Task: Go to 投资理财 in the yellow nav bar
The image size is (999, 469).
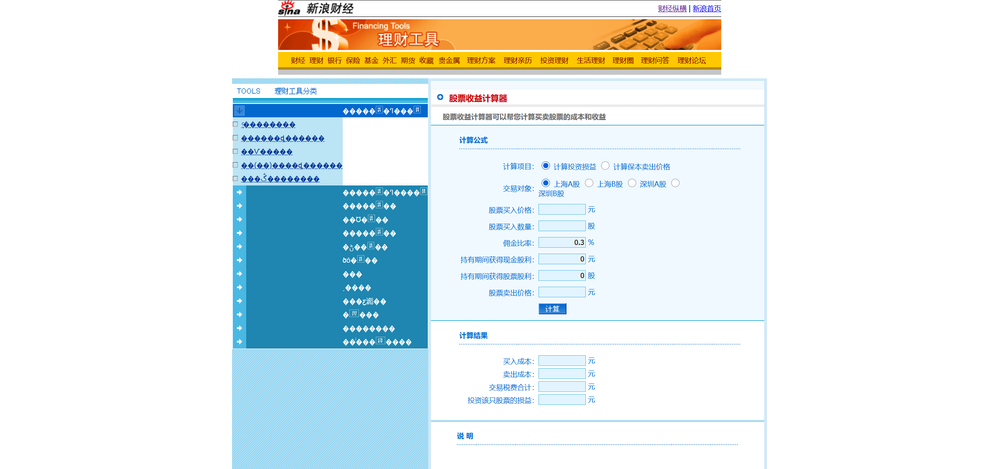Action: click(x=554, y=61)
